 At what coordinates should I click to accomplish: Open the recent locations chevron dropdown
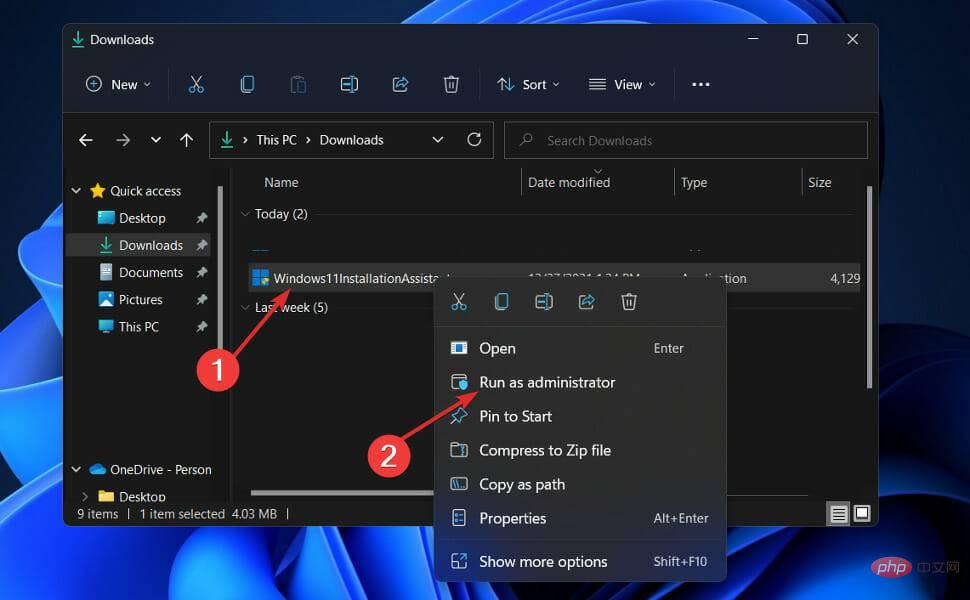coord(156,140)
